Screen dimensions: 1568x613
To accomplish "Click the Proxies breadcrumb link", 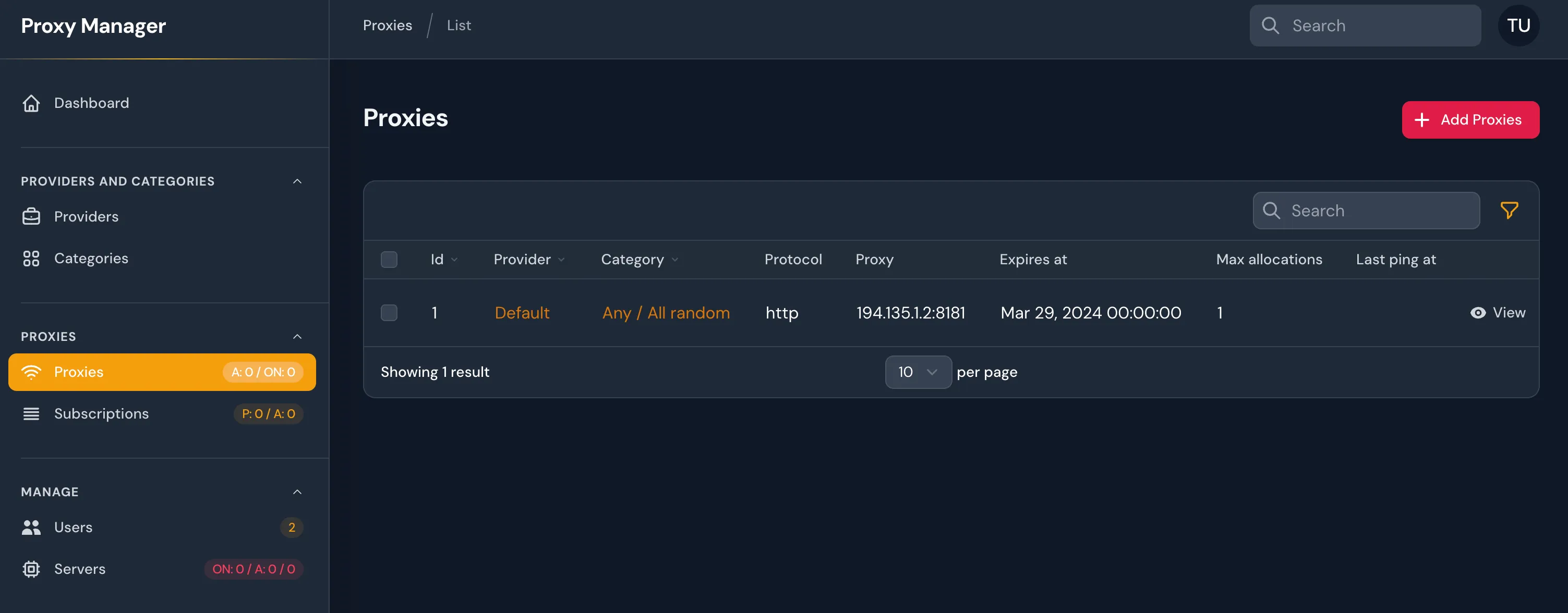I will pos(387,25).
